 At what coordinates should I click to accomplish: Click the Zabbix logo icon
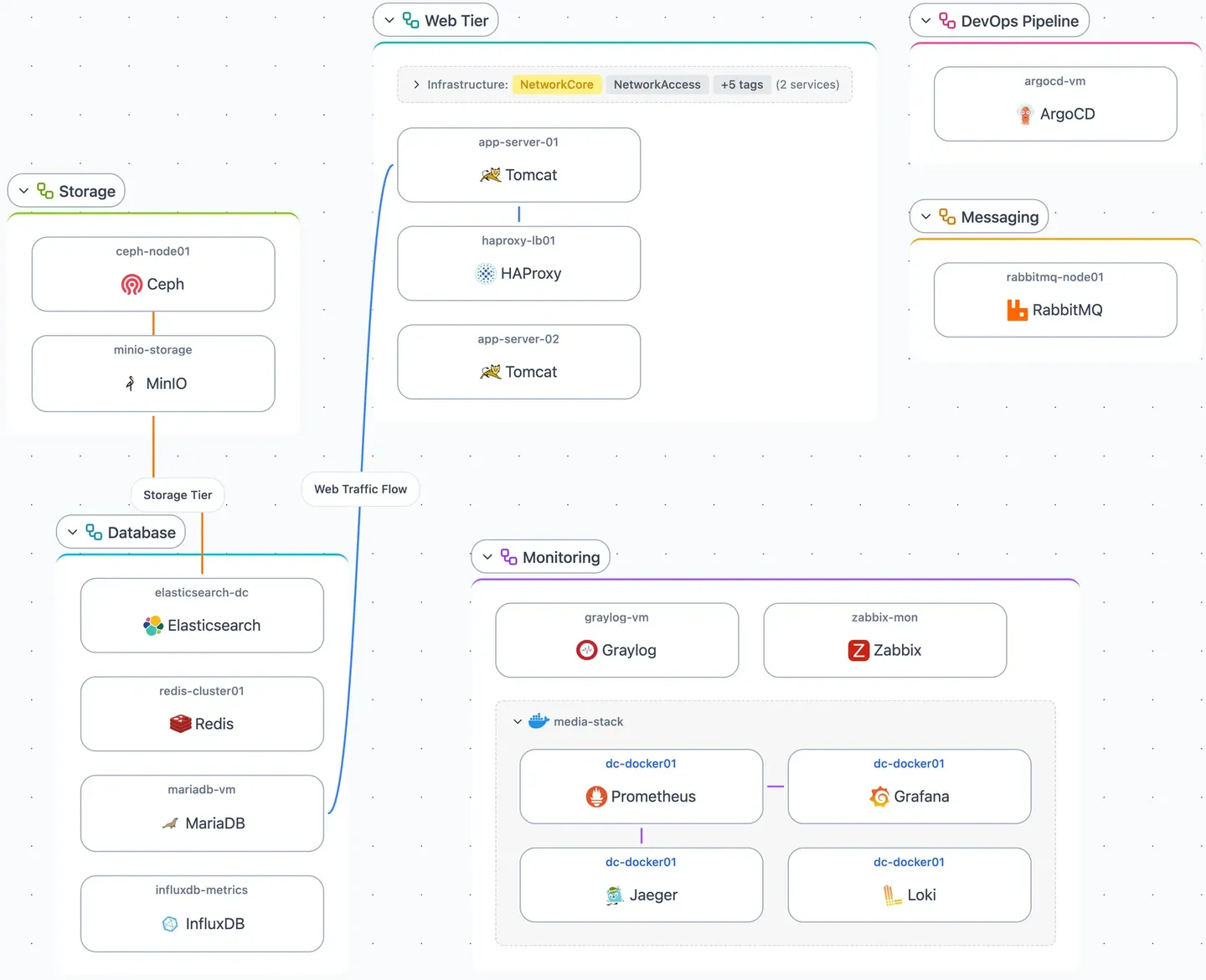[x=858, y=650]
